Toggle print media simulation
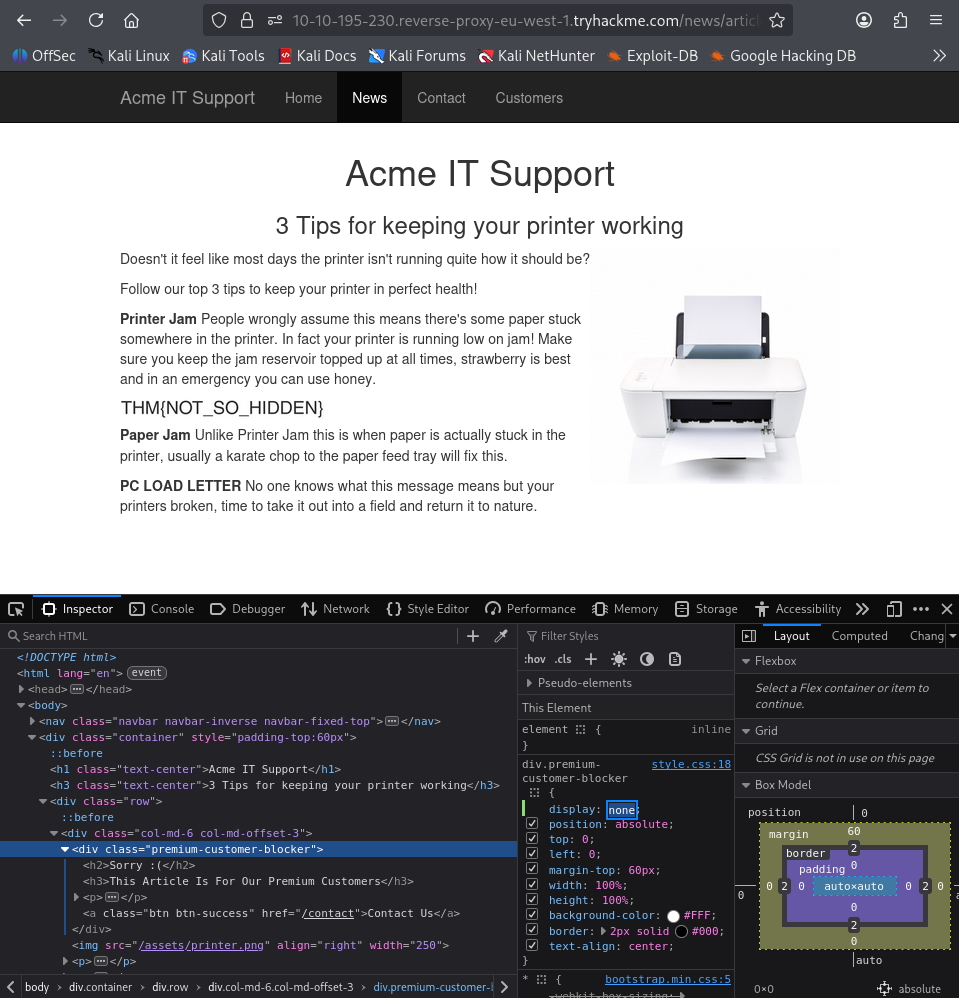The width and height of the screenshot is (959, 998). point(675,659)
